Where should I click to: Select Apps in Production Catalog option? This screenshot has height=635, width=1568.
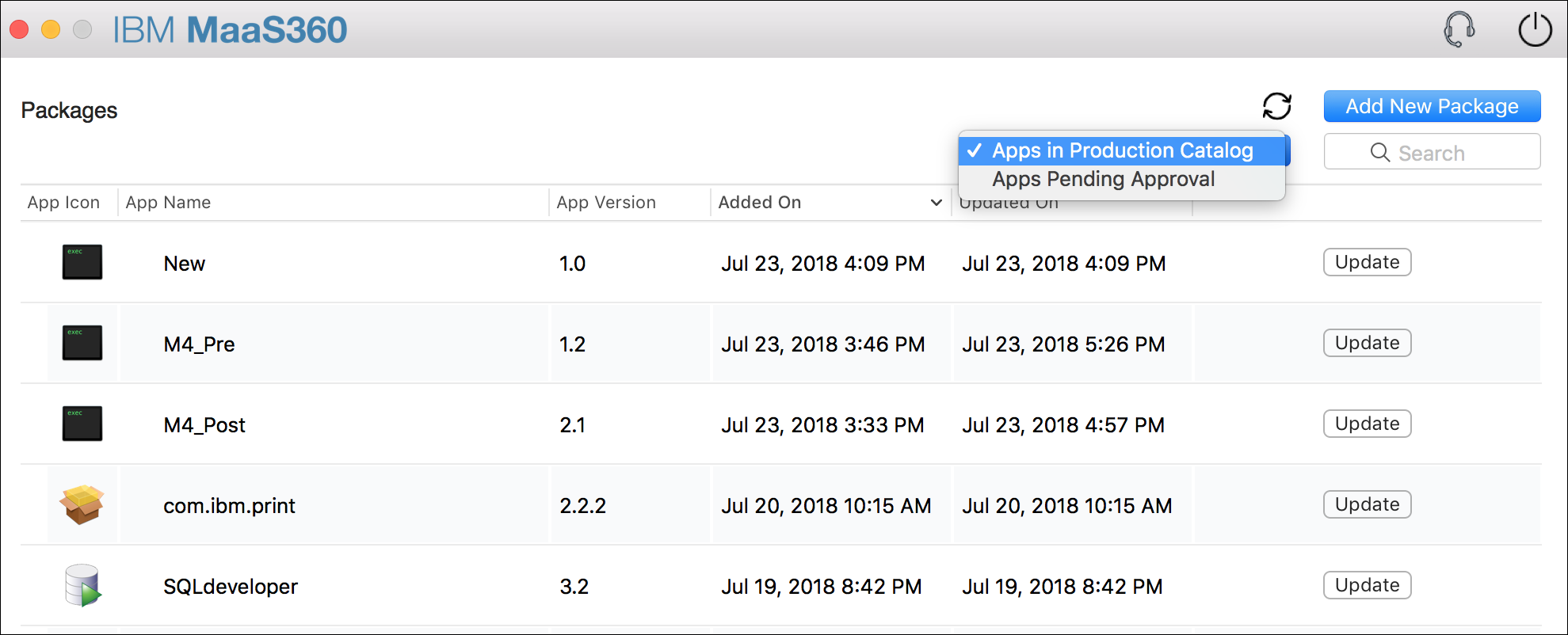pyautogui.click(x=1122, y=150)
